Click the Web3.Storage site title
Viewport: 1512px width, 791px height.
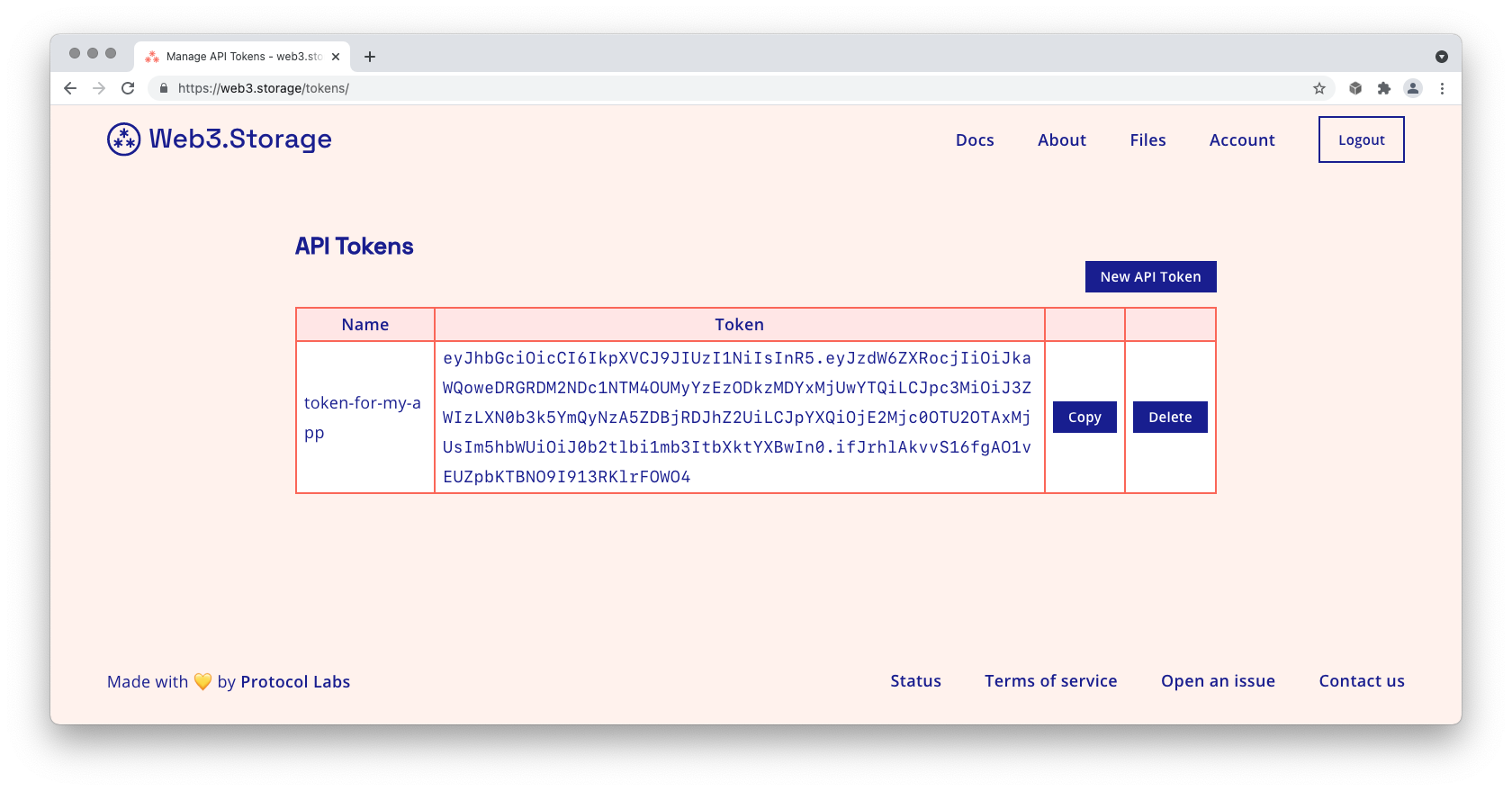pos(240,139)
